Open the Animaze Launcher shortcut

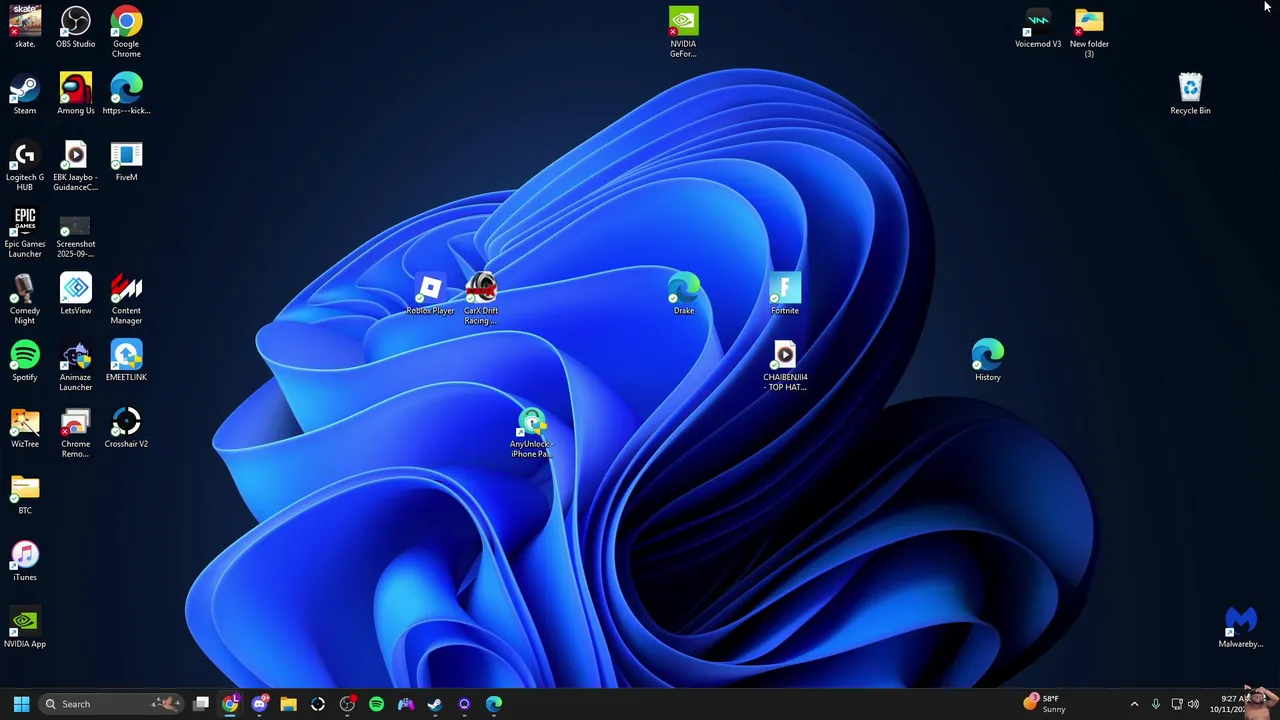tap(76, 367)
